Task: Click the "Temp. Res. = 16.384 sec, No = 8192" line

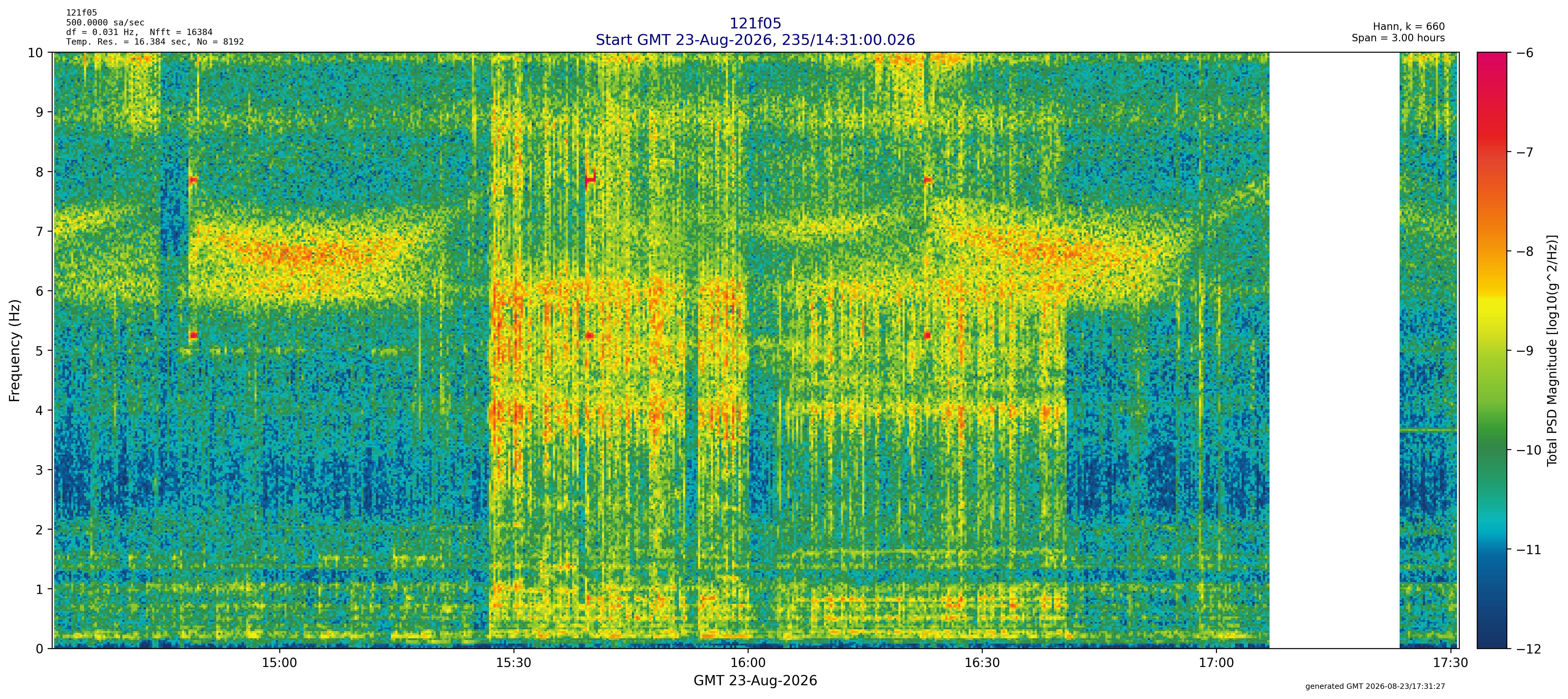Action: click(155, 42)
